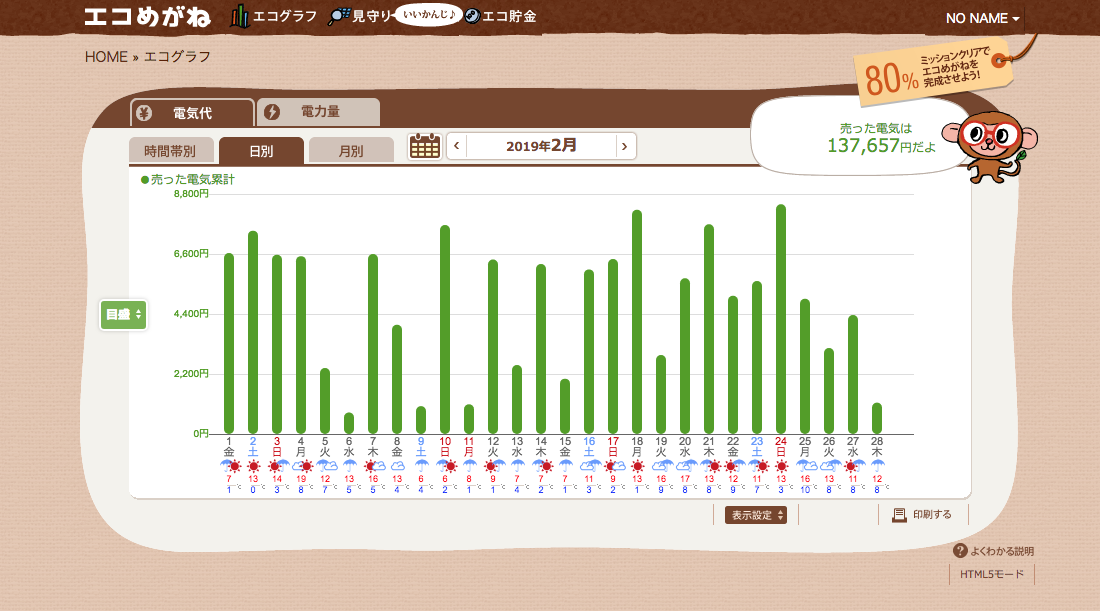Image resolution: width=1100 pixels, height=611 pixels.
Task: Open エコグラフ from the top navigation
Action: [x=275, y=17]
